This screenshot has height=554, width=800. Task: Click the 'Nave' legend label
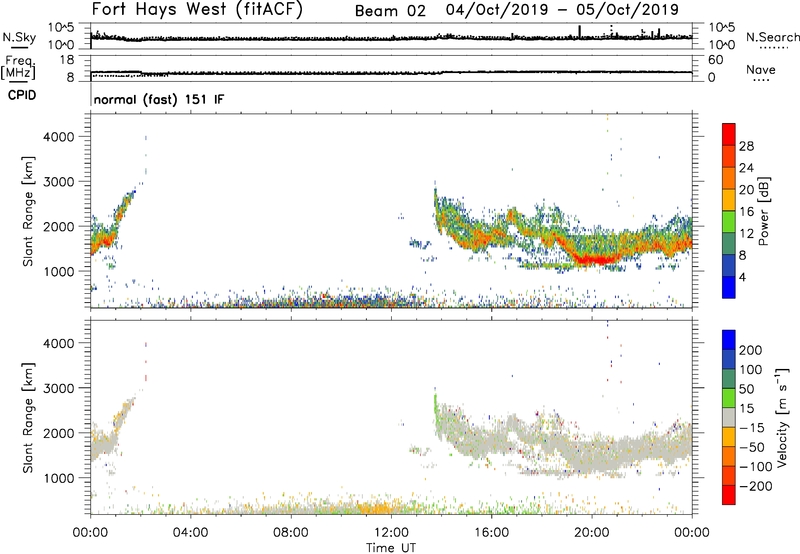coord(761,69)
